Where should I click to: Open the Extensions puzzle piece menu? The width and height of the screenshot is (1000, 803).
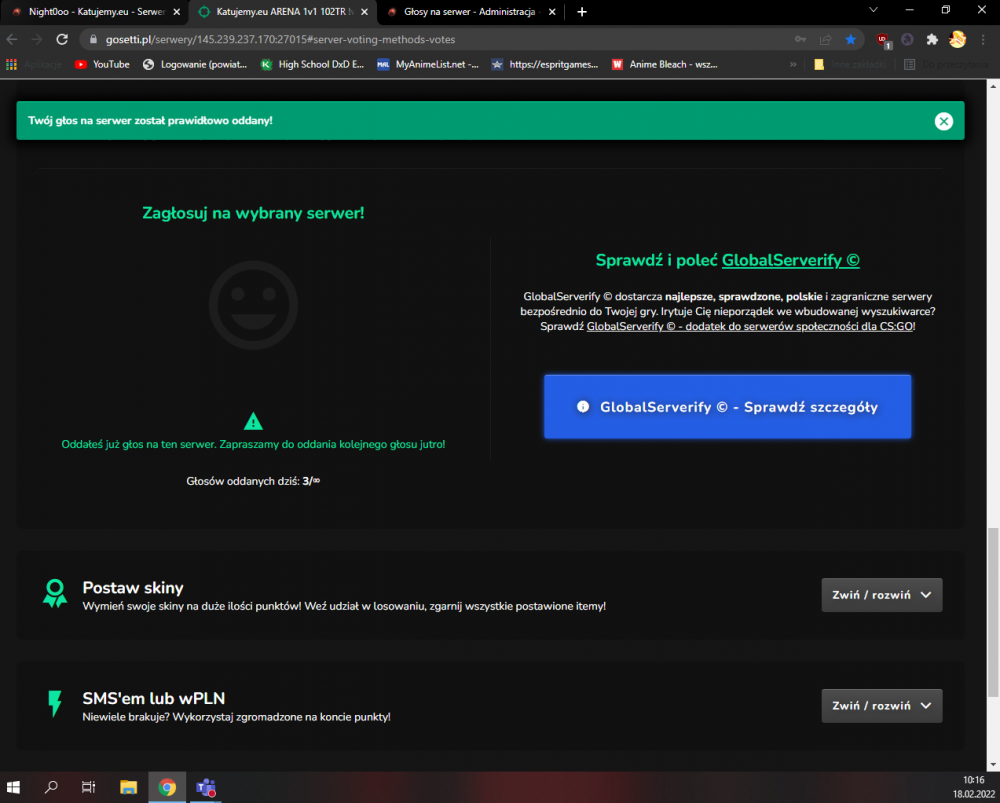[932, 40]
